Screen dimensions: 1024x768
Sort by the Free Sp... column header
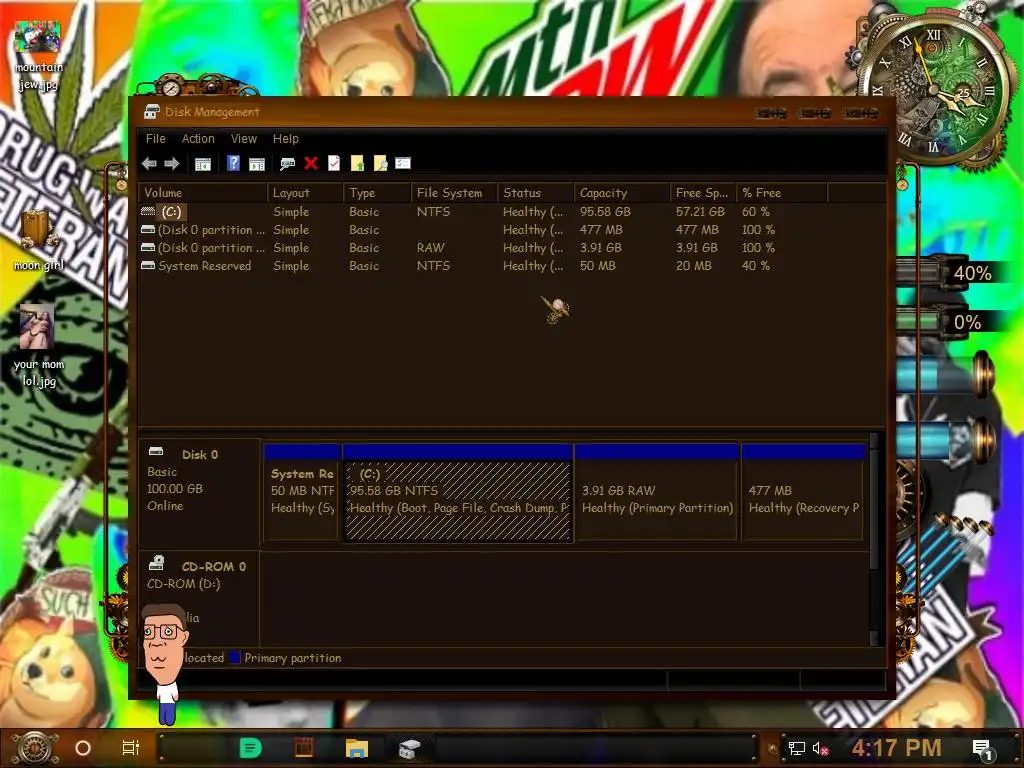click(703, 193)
